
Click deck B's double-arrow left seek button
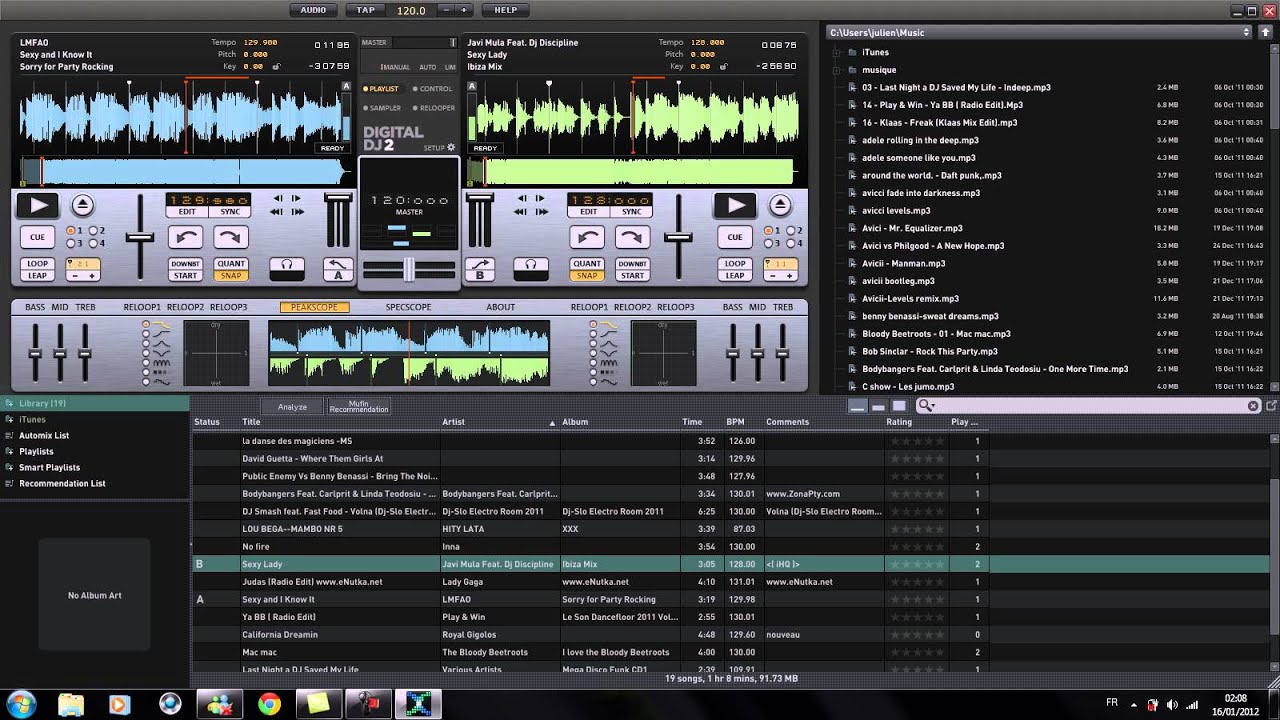tap(522, 211)
